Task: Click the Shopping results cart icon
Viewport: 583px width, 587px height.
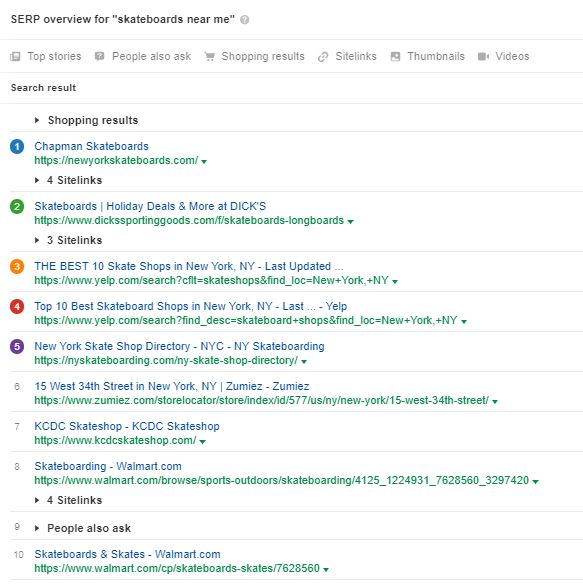Action: [210, 57]
